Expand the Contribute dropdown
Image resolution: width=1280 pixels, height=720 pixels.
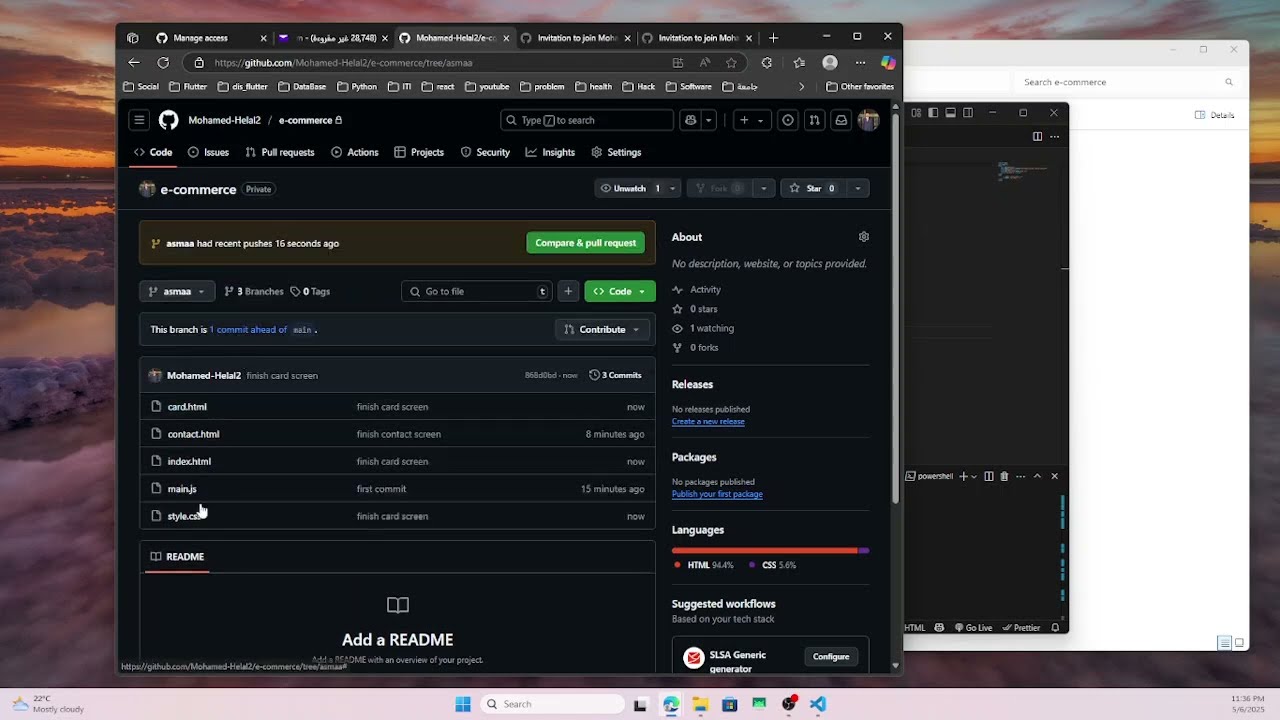tap(601, 329)
